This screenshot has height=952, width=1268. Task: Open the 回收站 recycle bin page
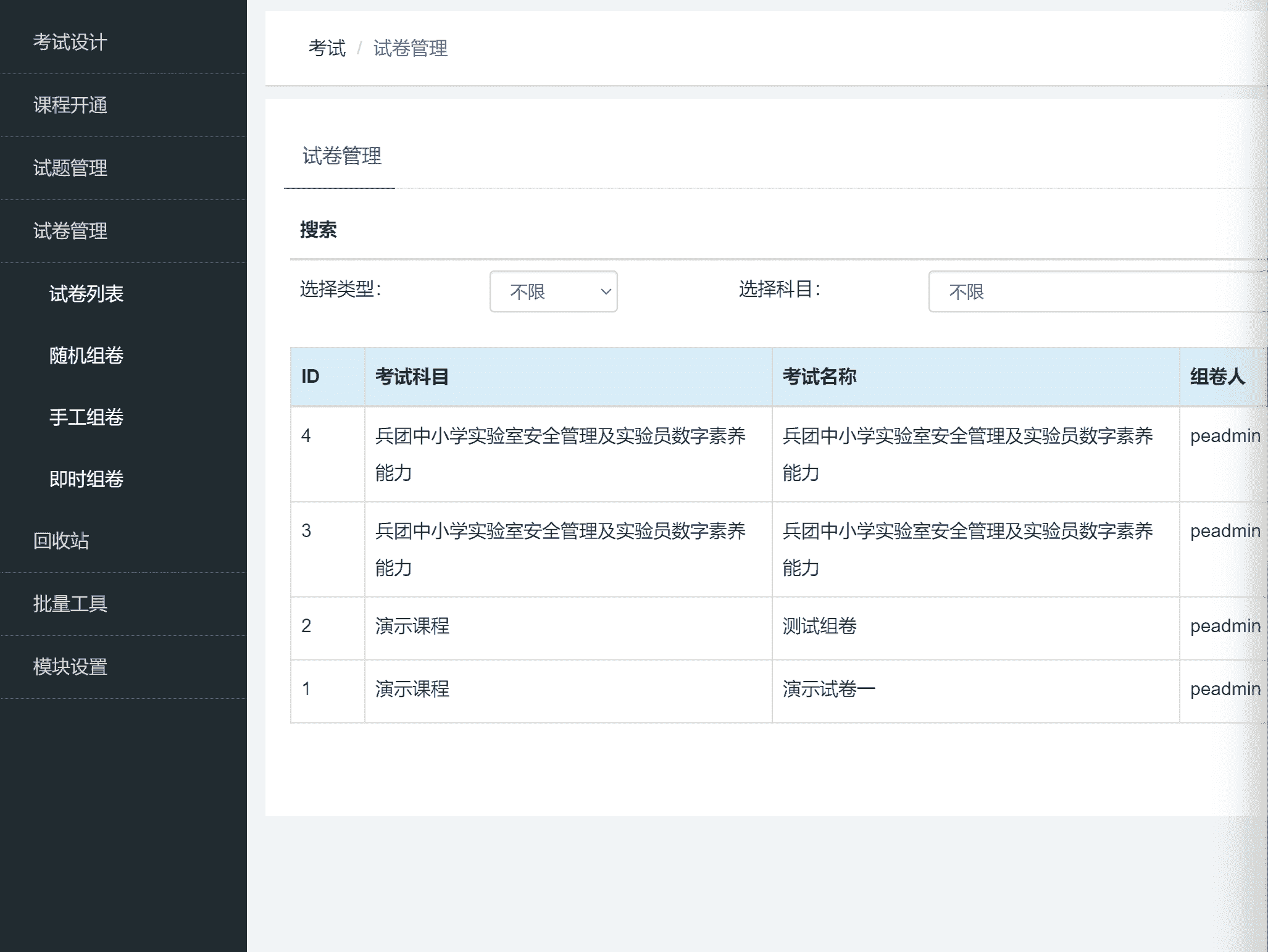click(x=61, y=541)
